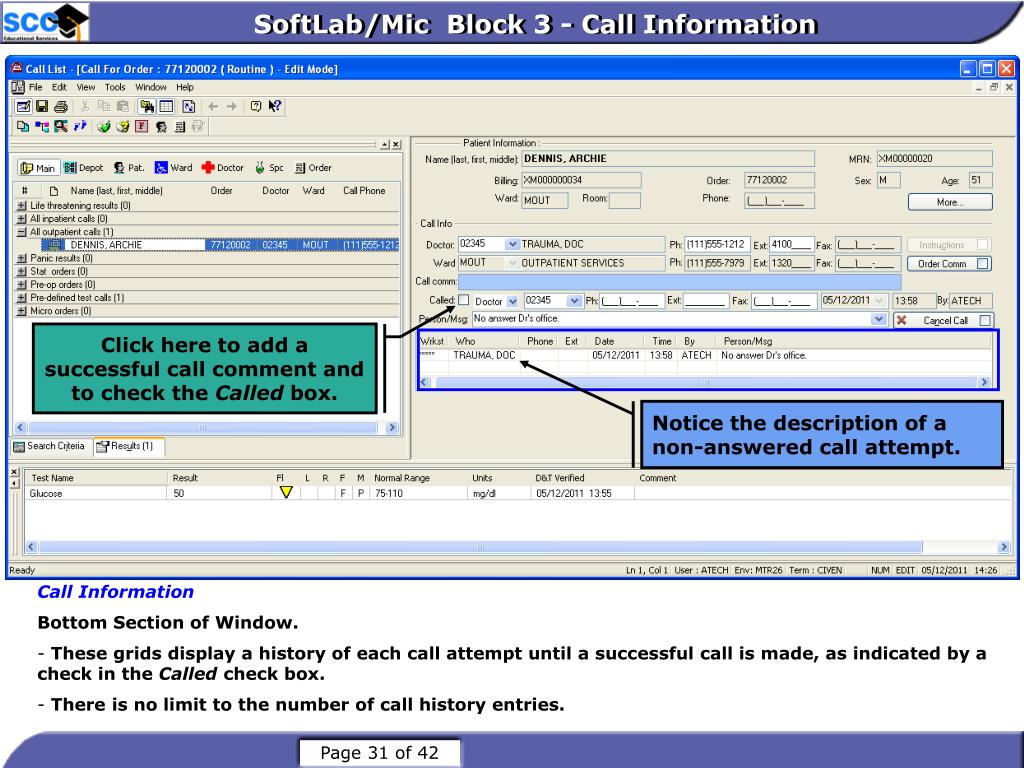Click the red F toolbar icon

[141, 126]
